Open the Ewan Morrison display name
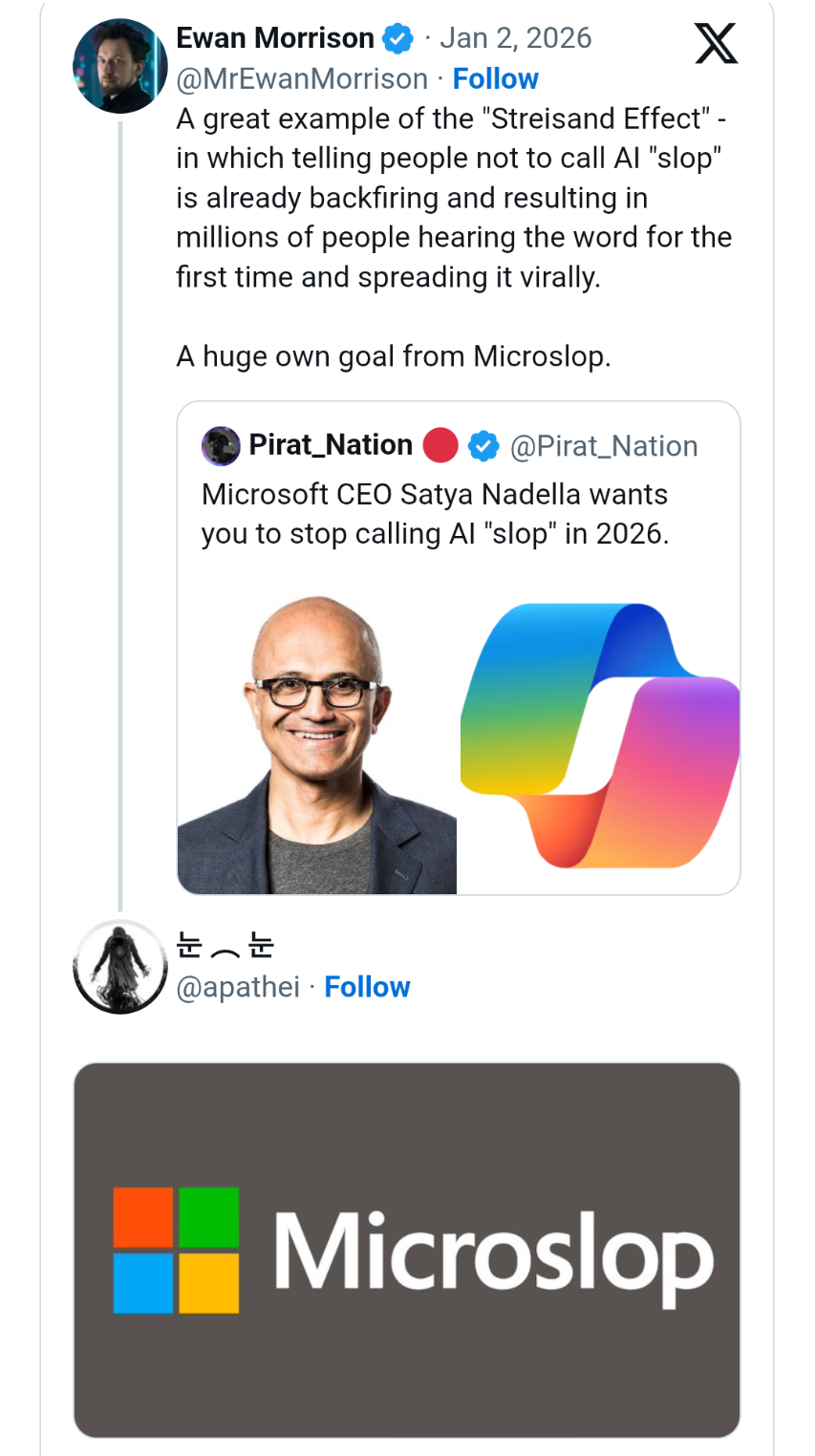The height and width of the screenshot is (1456, 815). coord(275,38)
